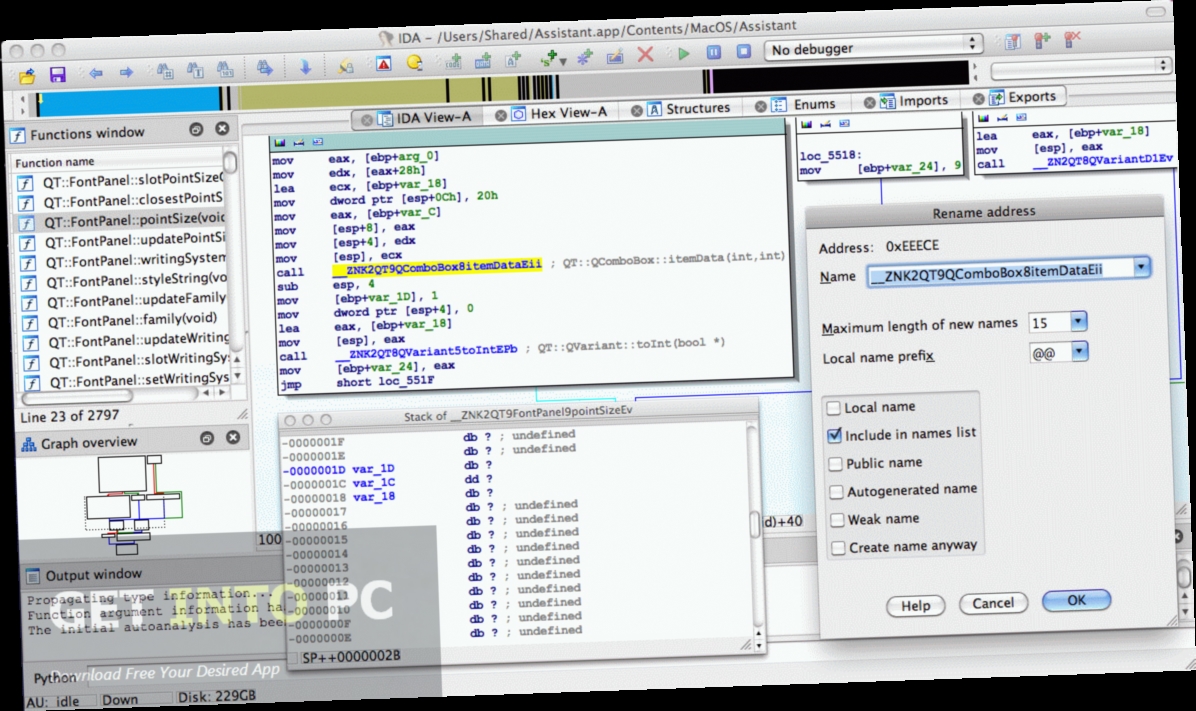
Task: Jump back with the left arrow icon
Action: point(96,73)
